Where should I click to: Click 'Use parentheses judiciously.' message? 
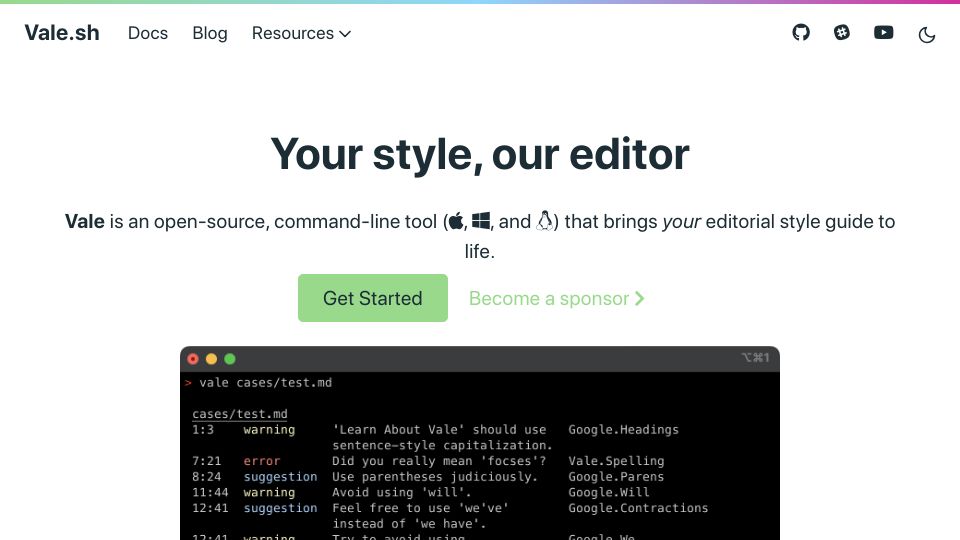pos(435,477)
